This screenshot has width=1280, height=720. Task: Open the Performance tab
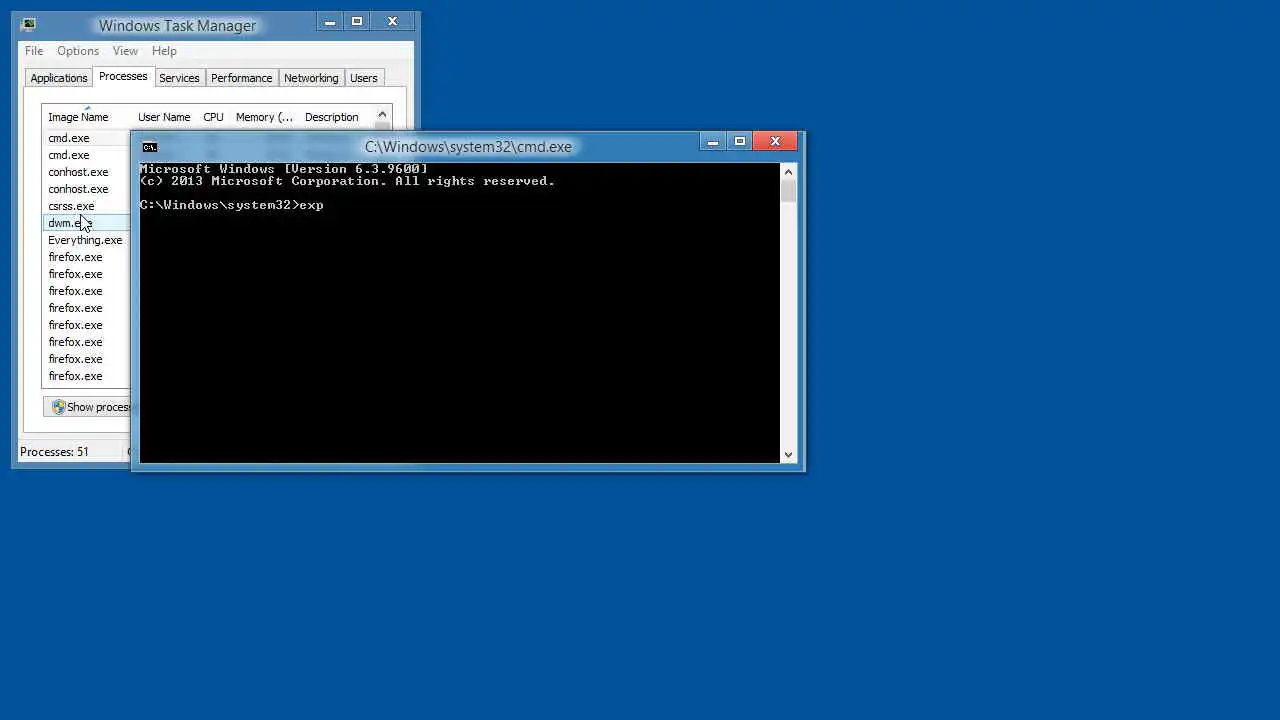(x=241, y=78)
